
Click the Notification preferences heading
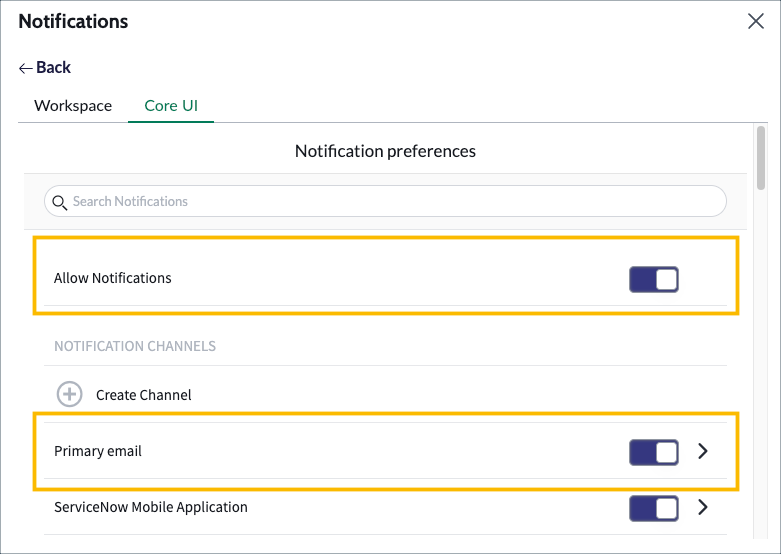385,151
